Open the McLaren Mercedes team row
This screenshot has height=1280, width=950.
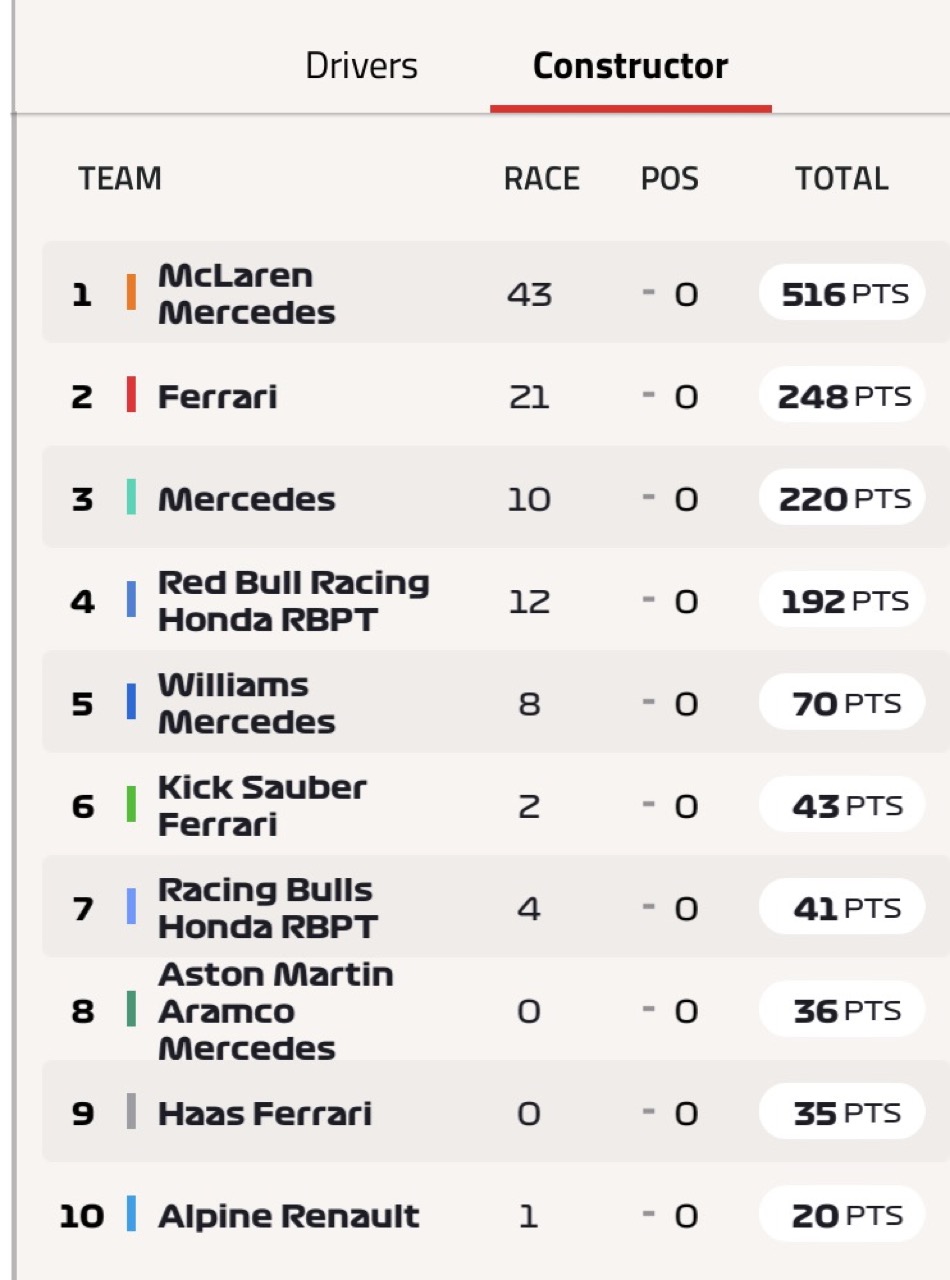click(495, 292)
